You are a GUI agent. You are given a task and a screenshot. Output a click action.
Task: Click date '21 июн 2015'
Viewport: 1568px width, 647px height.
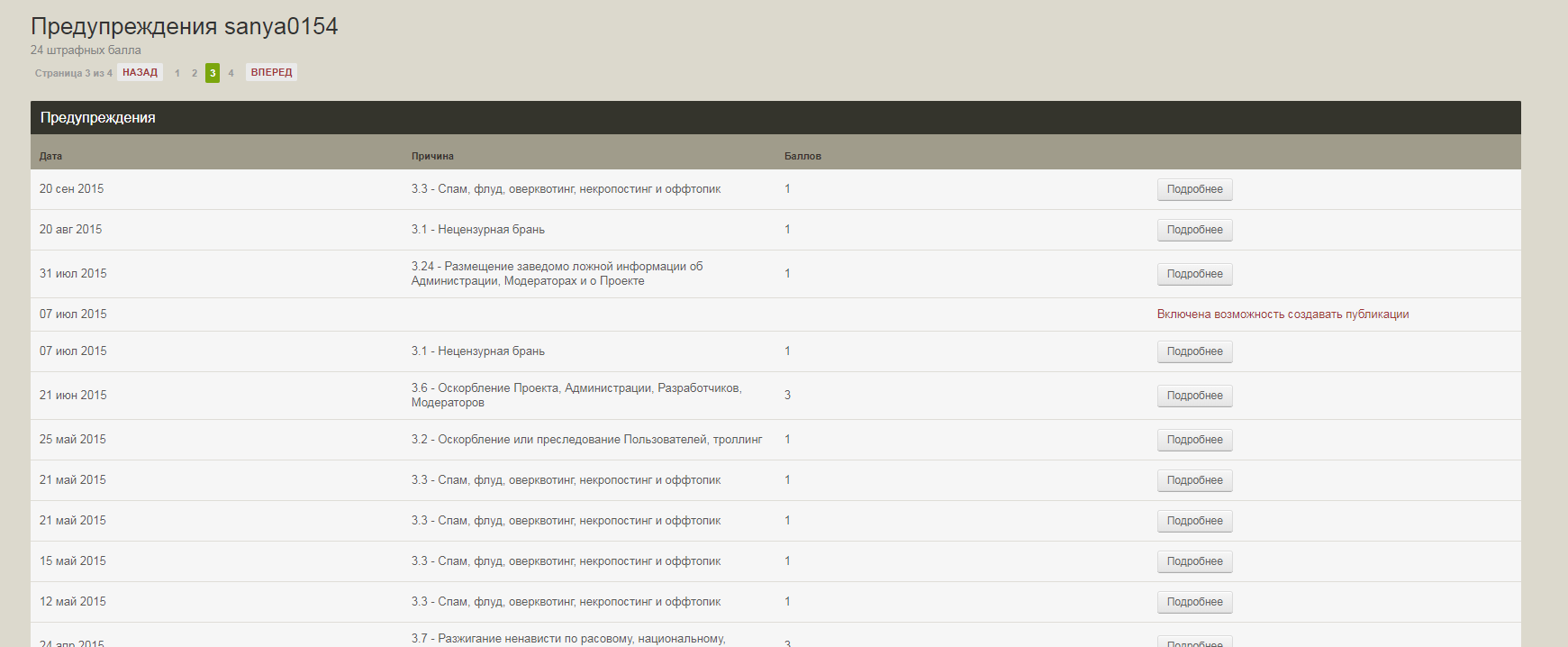(73, 396)
